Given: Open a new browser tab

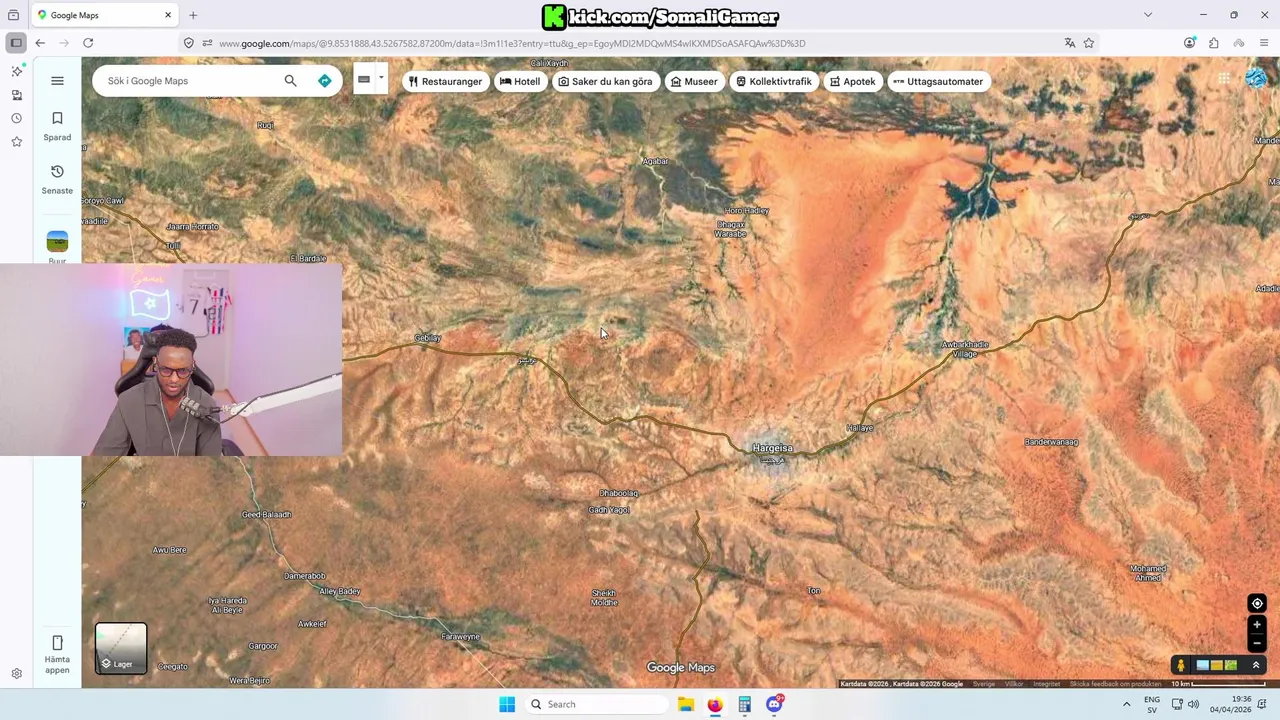Looking at the screenshot, I should (x=193, y=15).
